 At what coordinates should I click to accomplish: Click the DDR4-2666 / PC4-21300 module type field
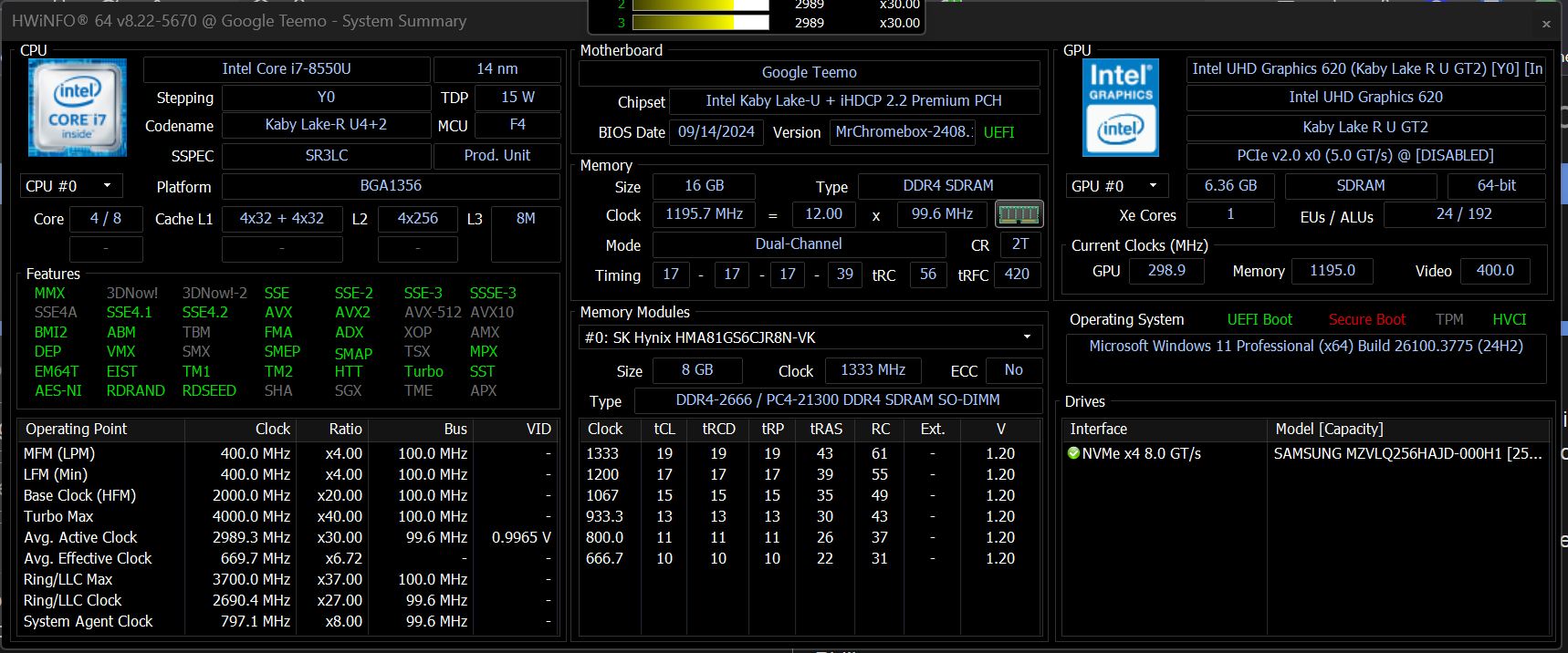838,400
